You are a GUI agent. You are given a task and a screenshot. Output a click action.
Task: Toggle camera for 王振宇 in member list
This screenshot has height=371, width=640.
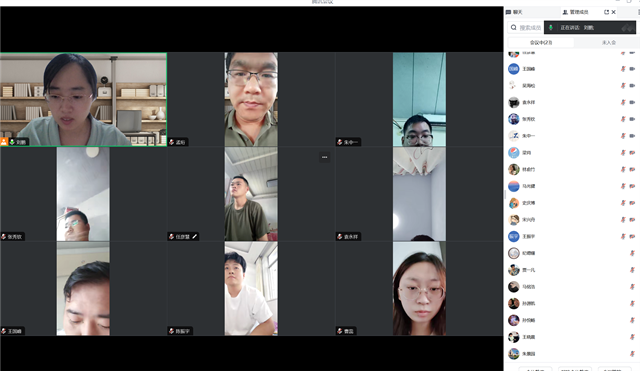632,236
